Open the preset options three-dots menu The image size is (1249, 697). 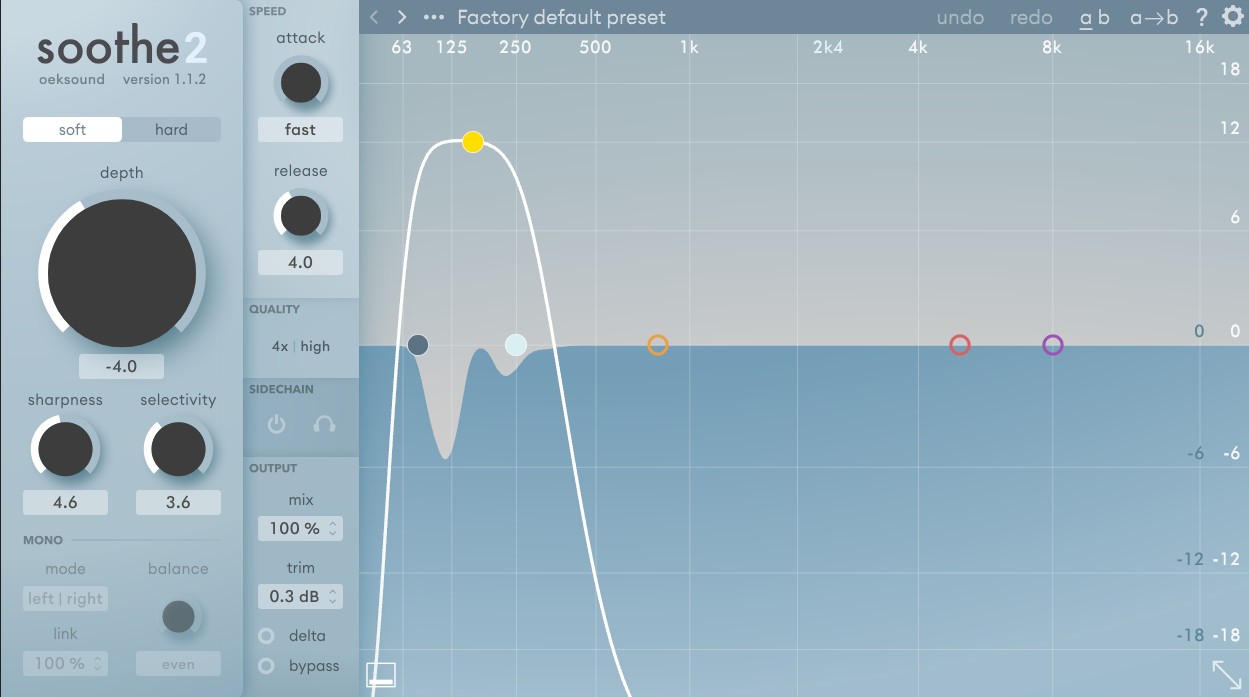433,17
